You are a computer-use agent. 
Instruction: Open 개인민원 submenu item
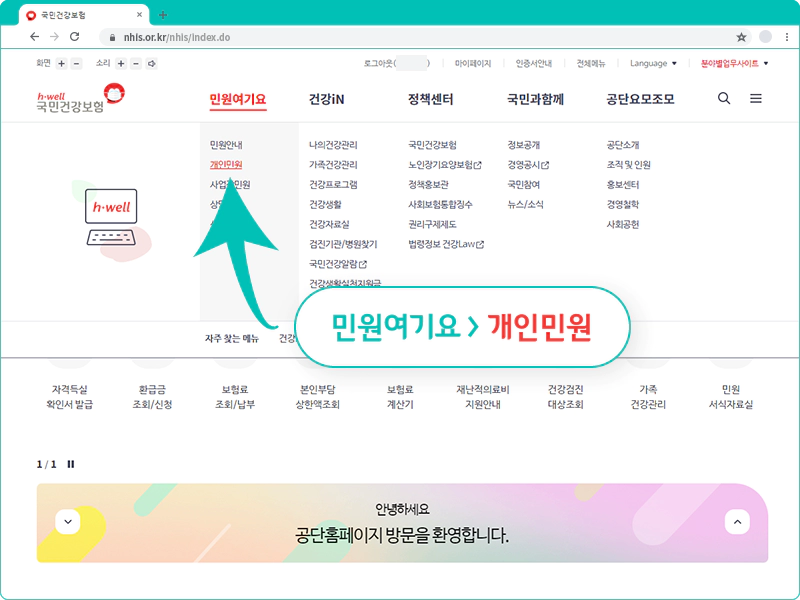(x=226, y=165)
